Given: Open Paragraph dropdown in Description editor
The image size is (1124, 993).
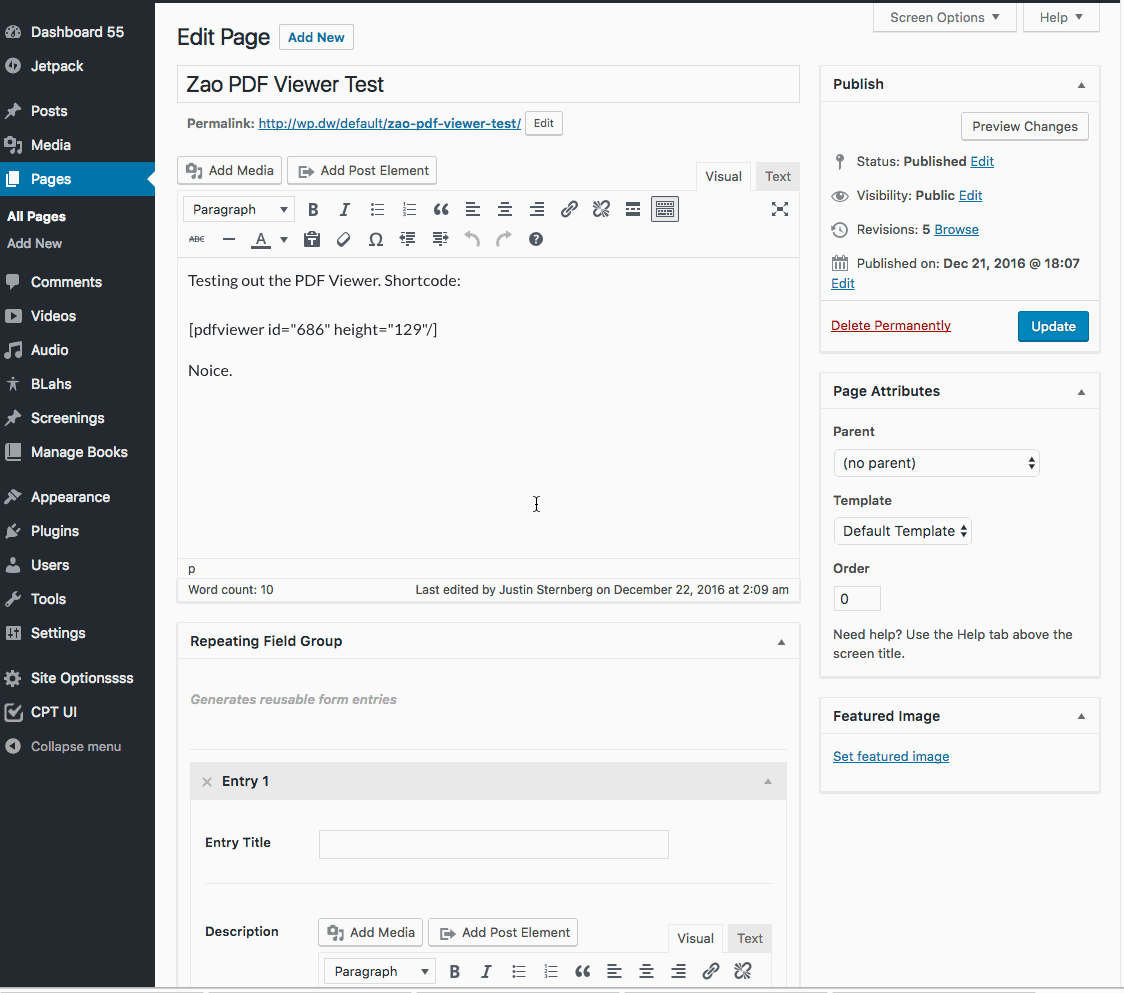Looking at the screenshot, I should (380, 971).
